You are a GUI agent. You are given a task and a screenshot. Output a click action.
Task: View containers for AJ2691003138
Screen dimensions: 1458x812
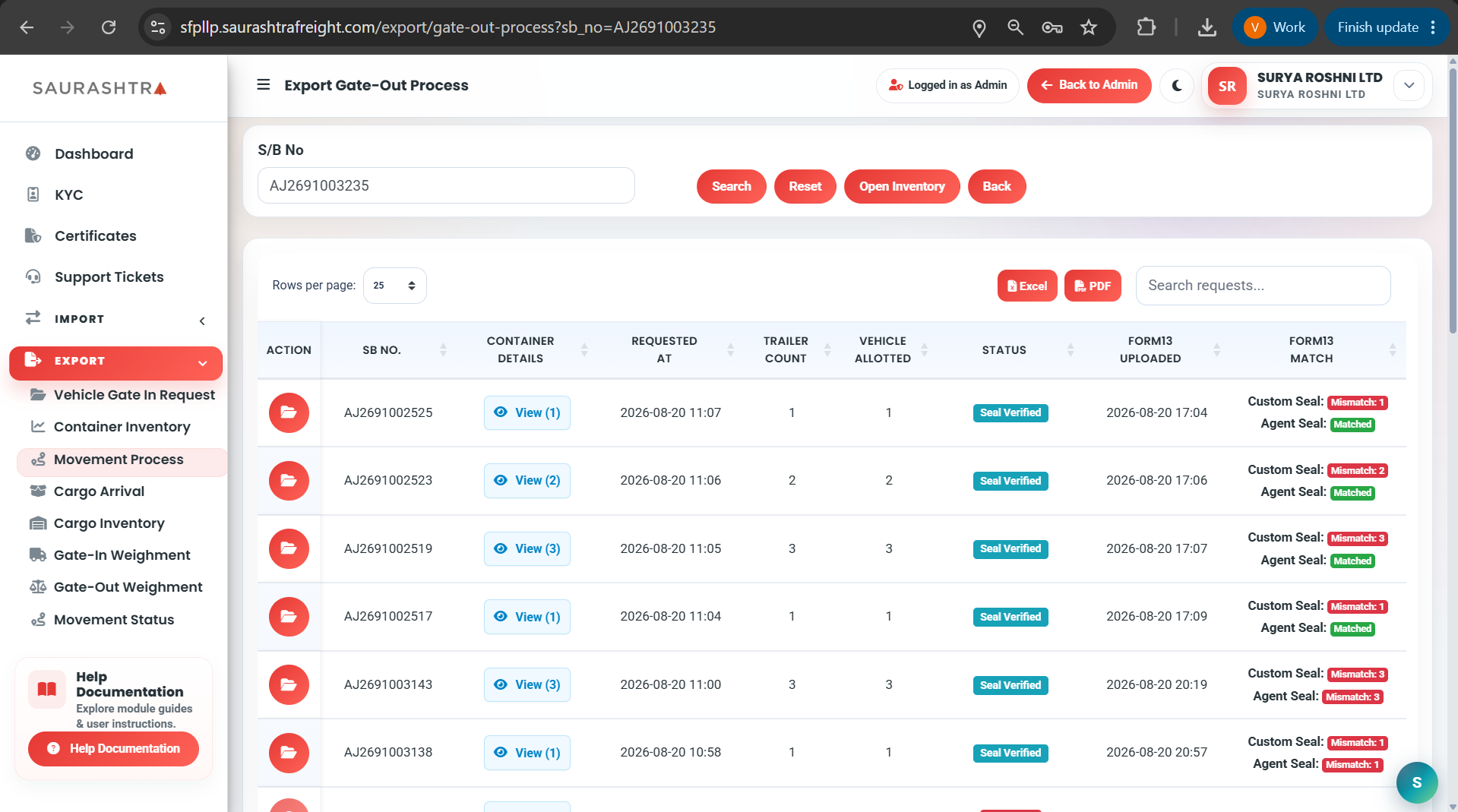coord(527,752)
